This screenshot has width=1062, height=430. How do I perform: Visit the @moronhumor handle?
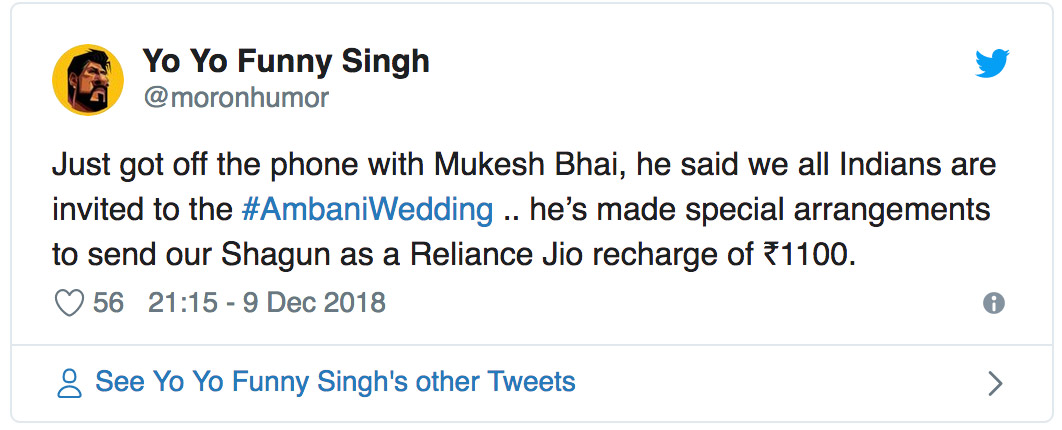(x=236, y=97)
